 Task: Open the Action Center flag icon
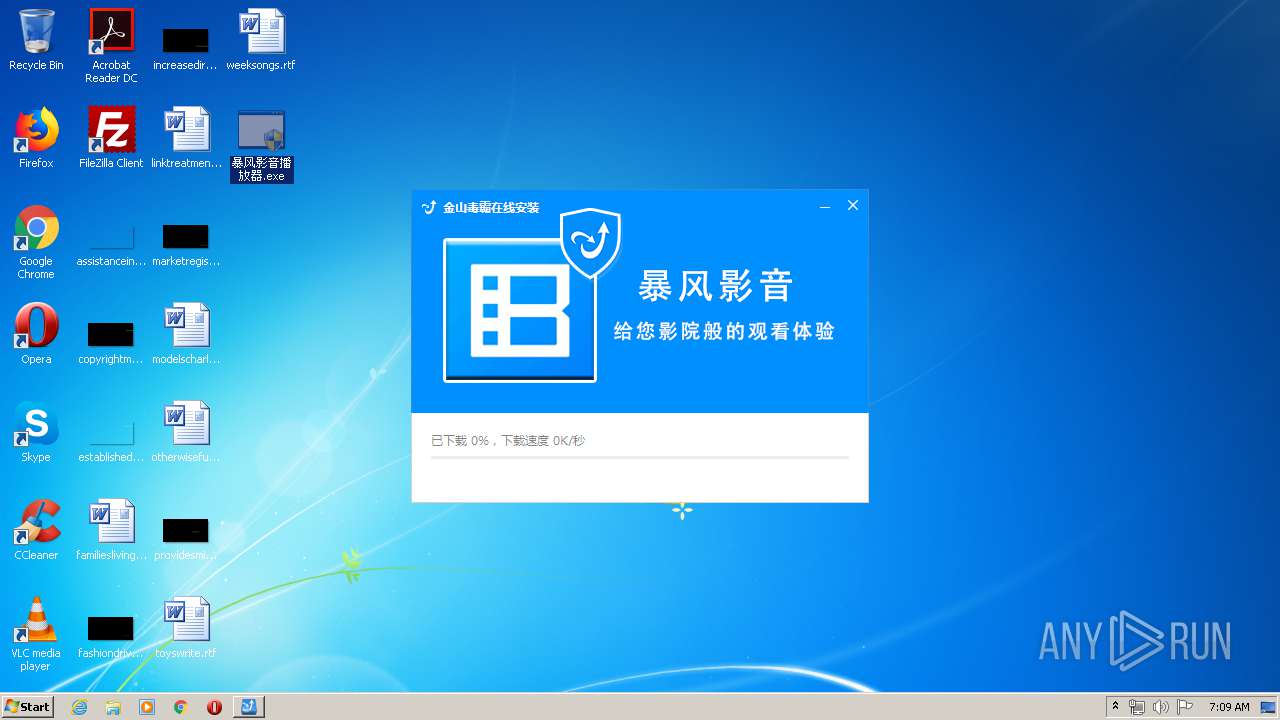(x=1184, y=707)
